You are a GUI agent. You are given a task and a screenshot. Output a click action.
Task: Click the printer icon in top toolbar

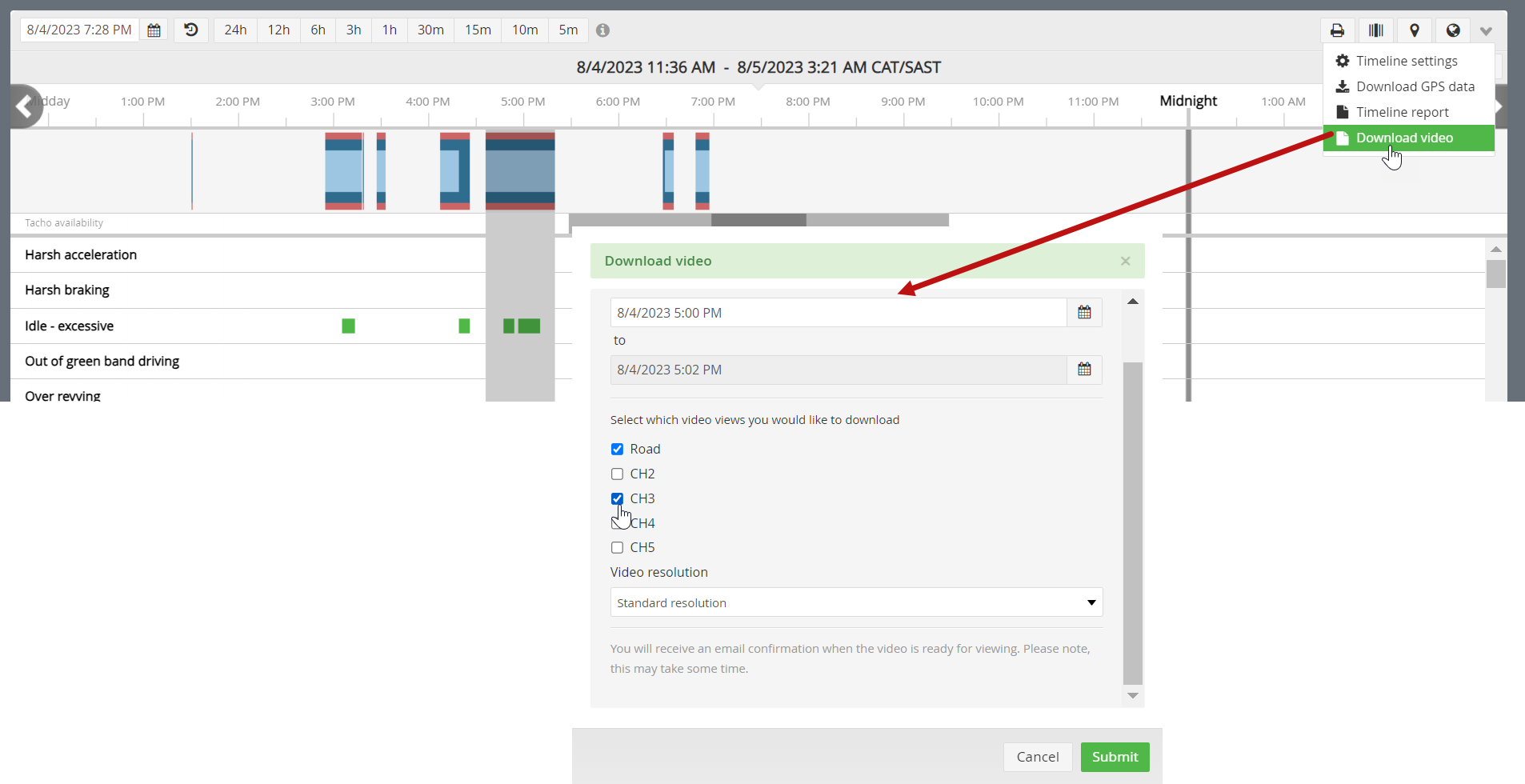[1337, 30]
